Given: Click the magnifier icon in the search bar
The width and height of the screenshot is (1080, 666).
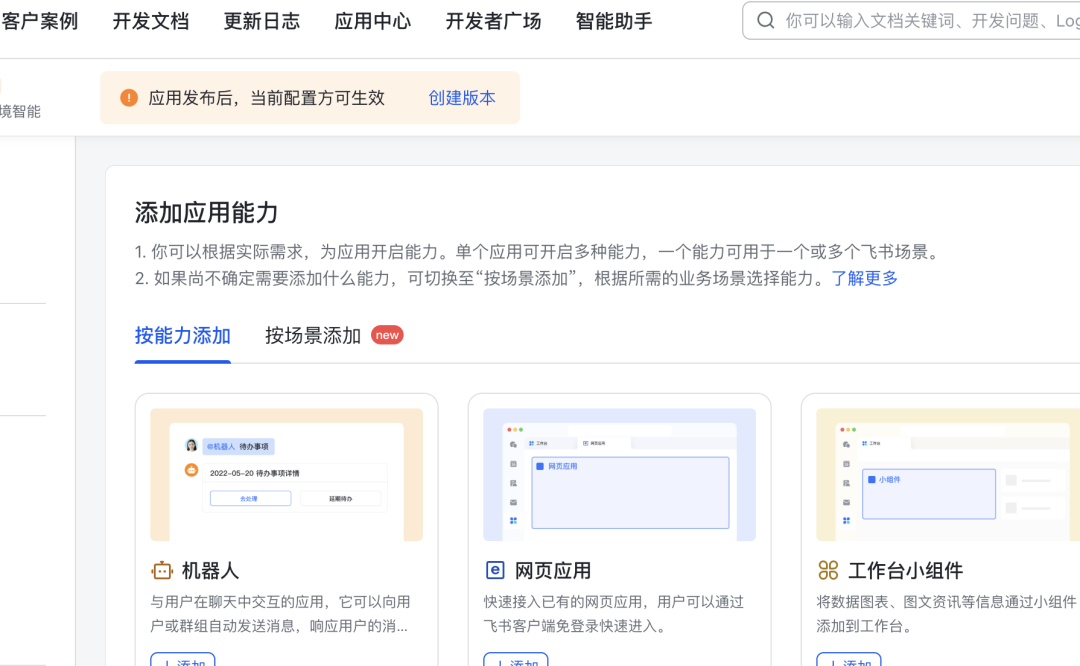Looking at the screenshot, I should coord(765,20).
